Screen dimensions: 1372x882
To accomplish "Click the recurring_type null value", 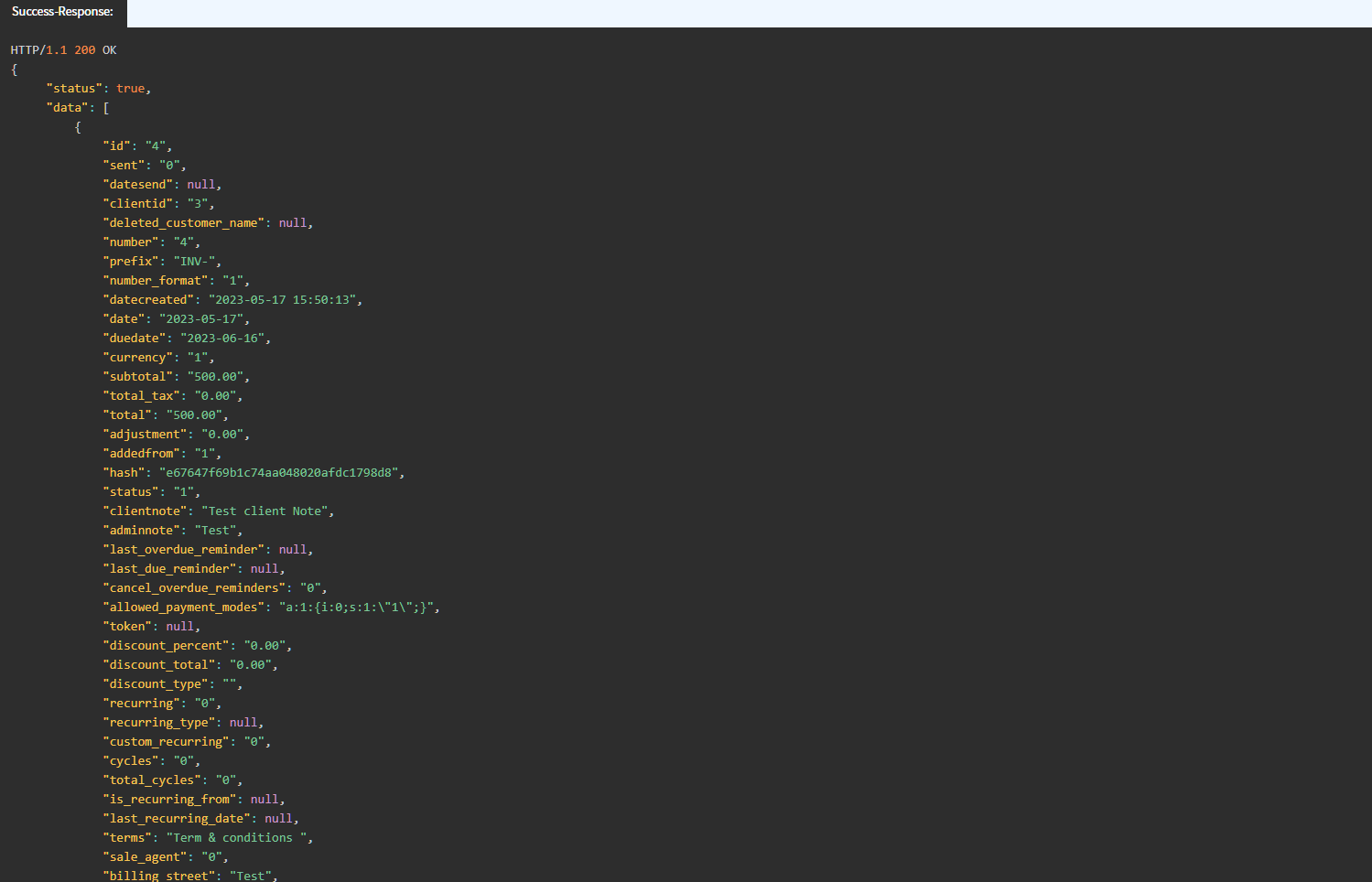I will click(243, 722).
